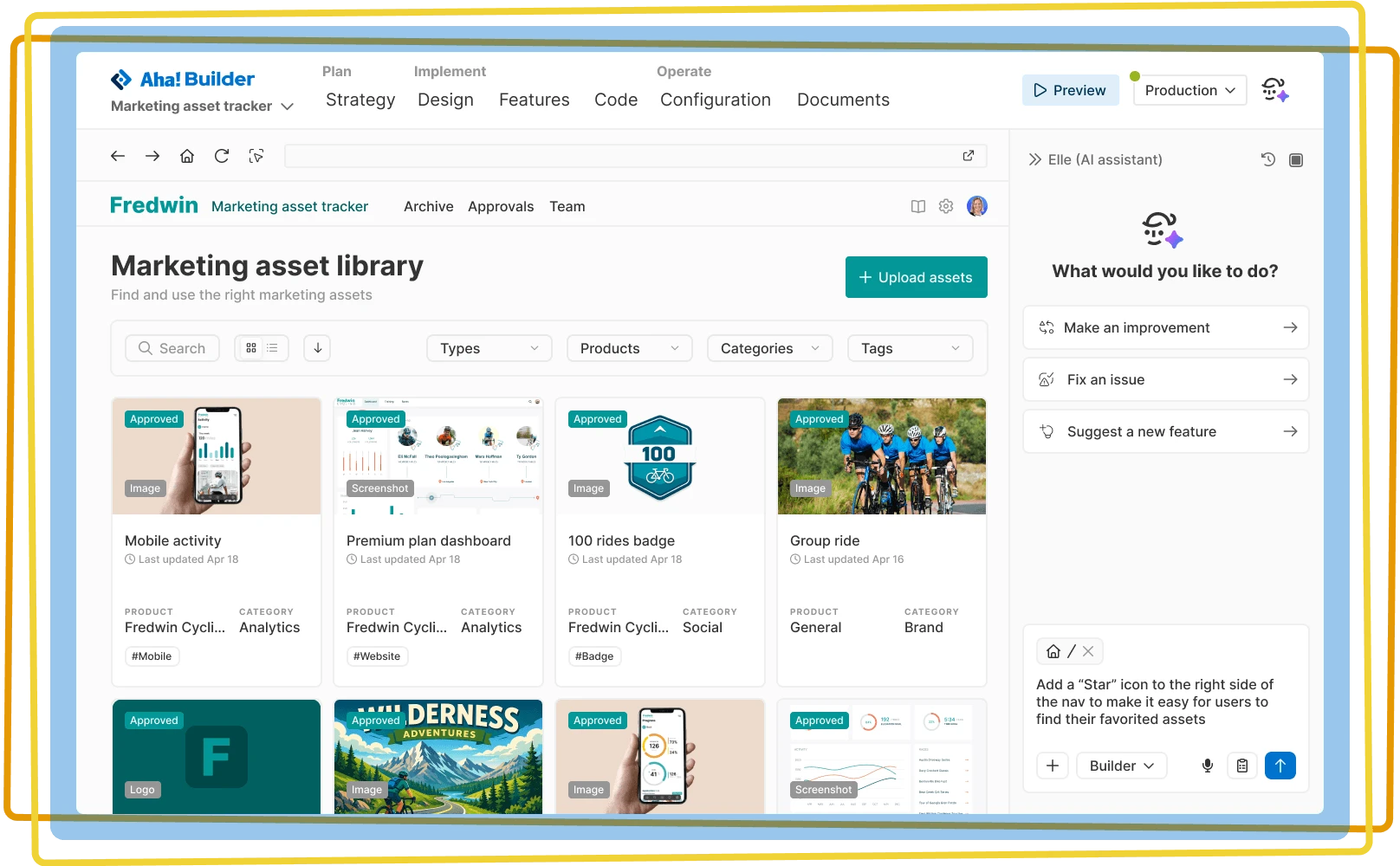Expand the Types filter dropdown
Viewport: 1400px width, 866px height.
[x=489, y=347]
